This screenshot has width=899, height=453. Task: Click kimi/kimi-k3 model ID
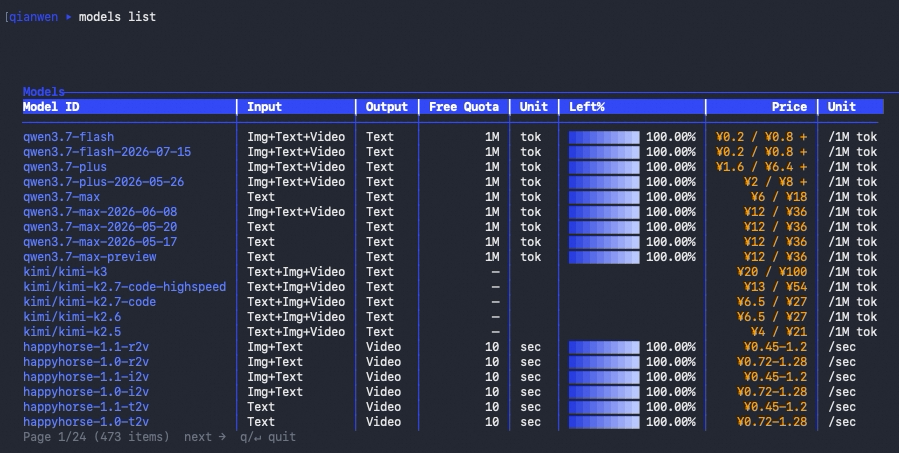click(65, 272)
